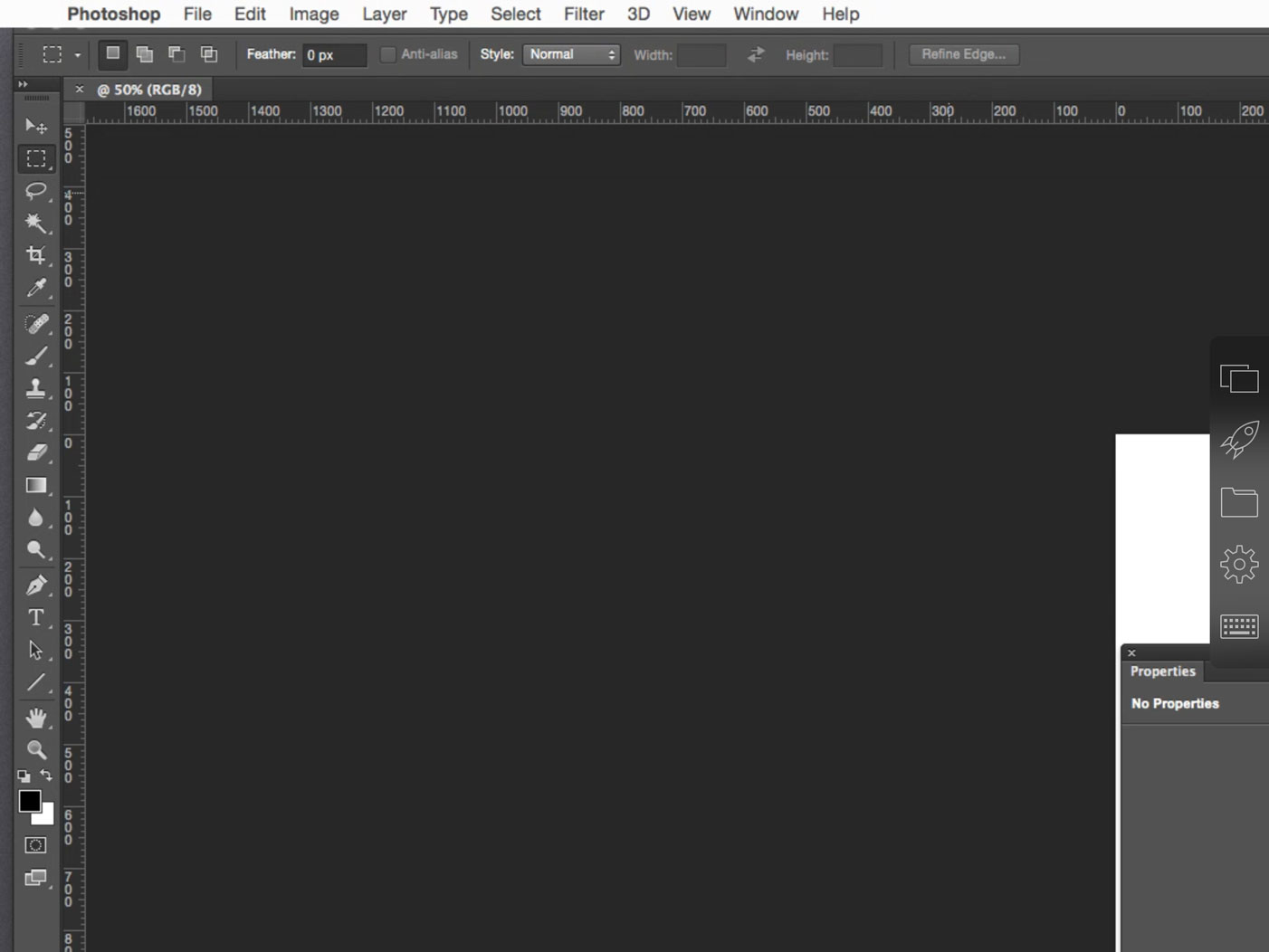The height and width of the screenshot is (952, 1269).
Task: Open the Type menu
Action: 449,14
